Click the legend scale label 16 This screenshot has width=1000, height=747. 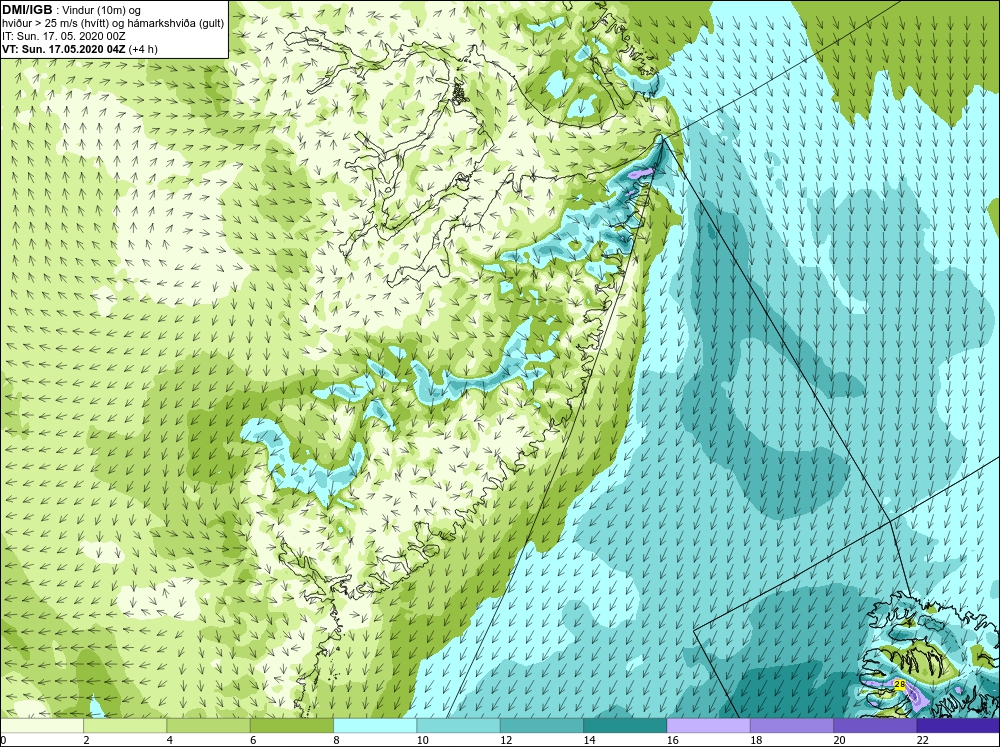pos(673,740)
